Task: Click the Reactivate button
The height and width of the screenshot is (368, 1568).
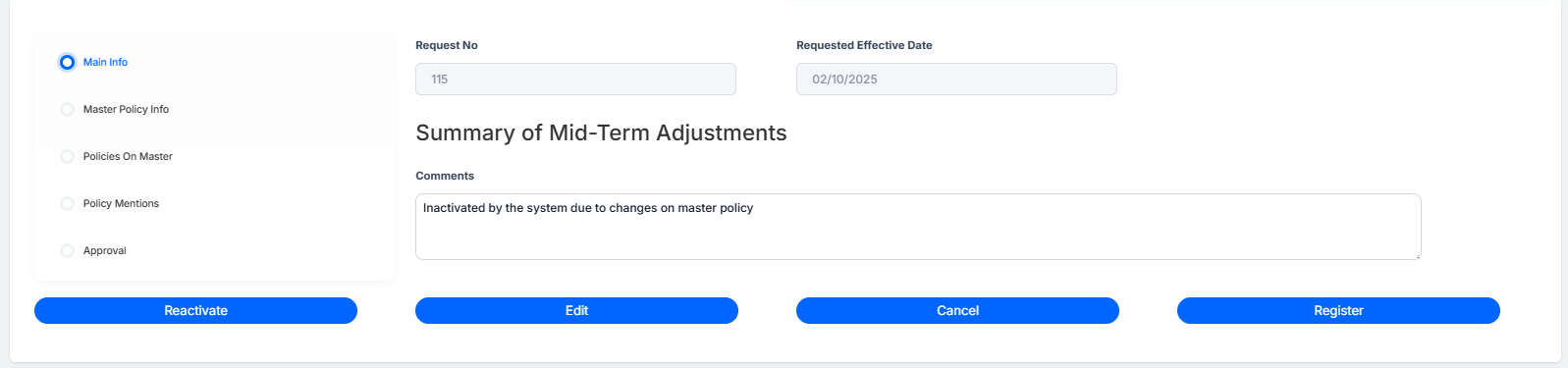Action: pos(195,310)
